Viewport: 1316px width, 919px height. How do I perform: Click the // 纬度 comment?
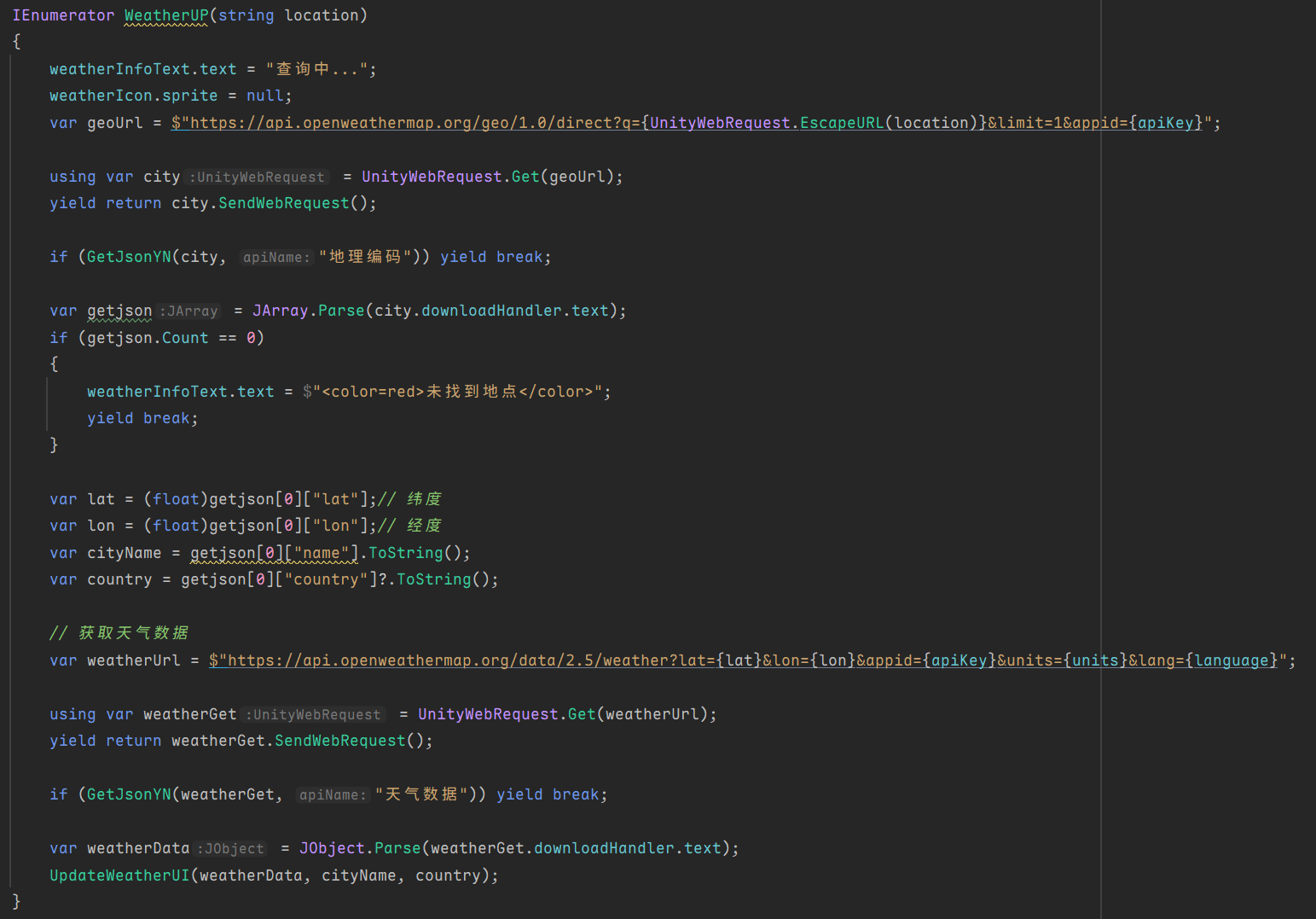(410, 499)
